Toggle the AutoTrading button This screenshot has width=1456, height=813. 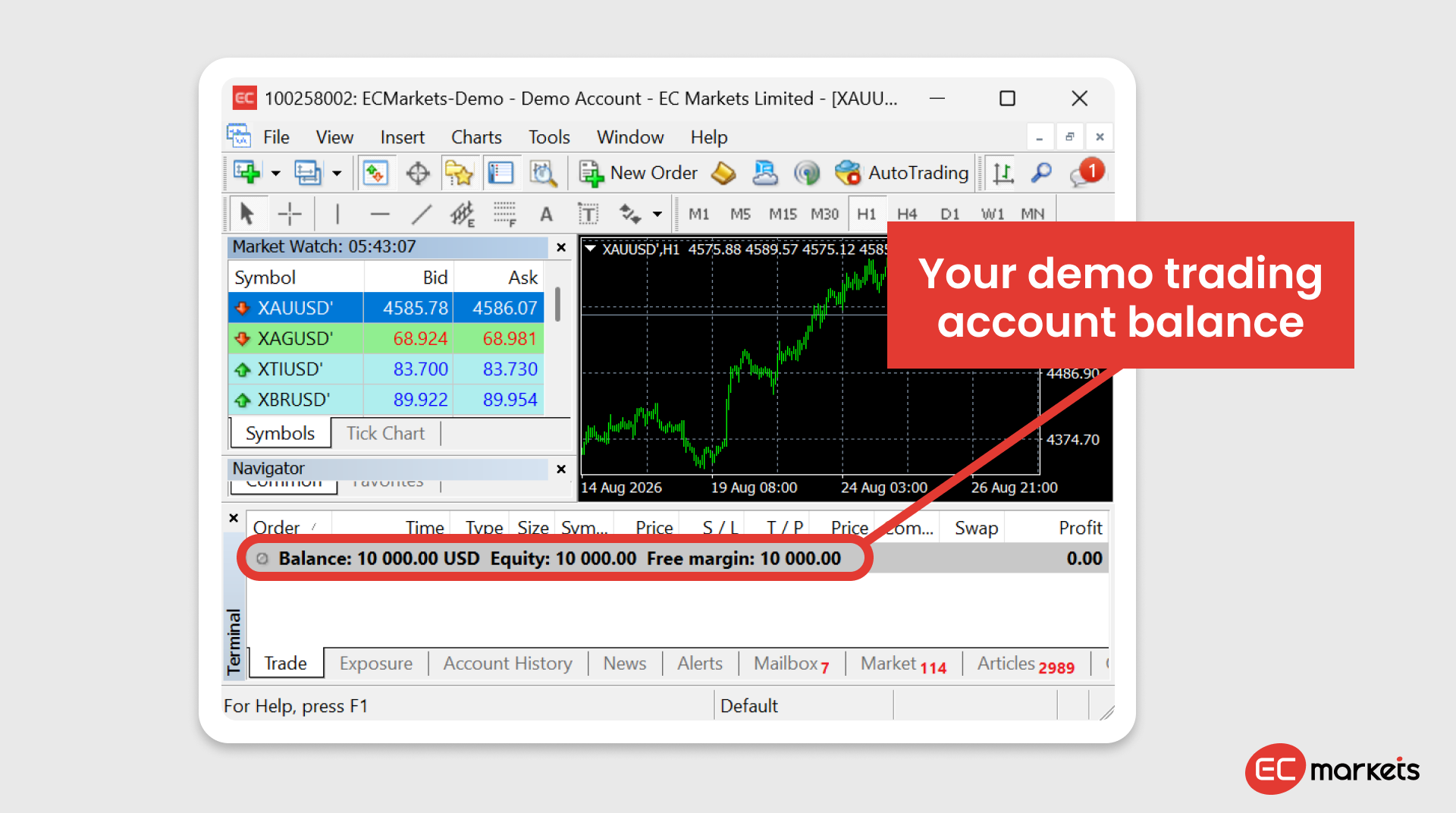(902, 173)
